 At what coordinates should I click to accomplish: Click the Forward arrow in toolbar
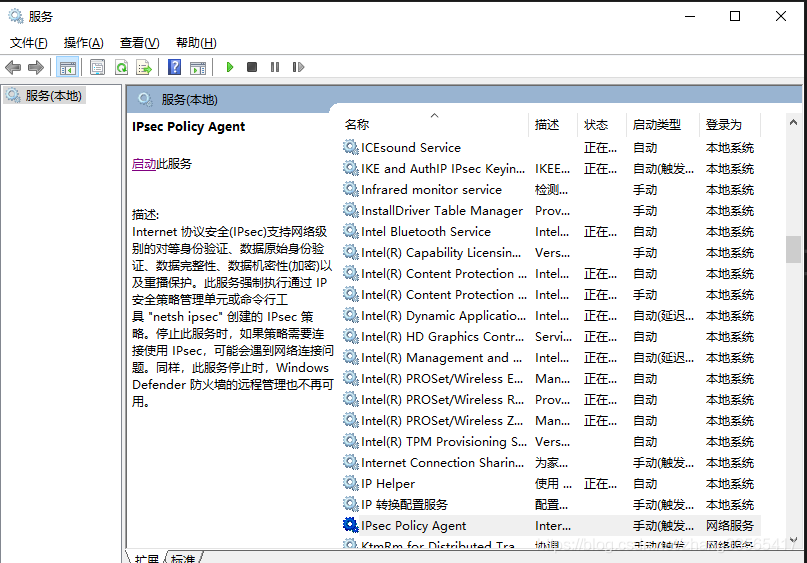(36, 67)
